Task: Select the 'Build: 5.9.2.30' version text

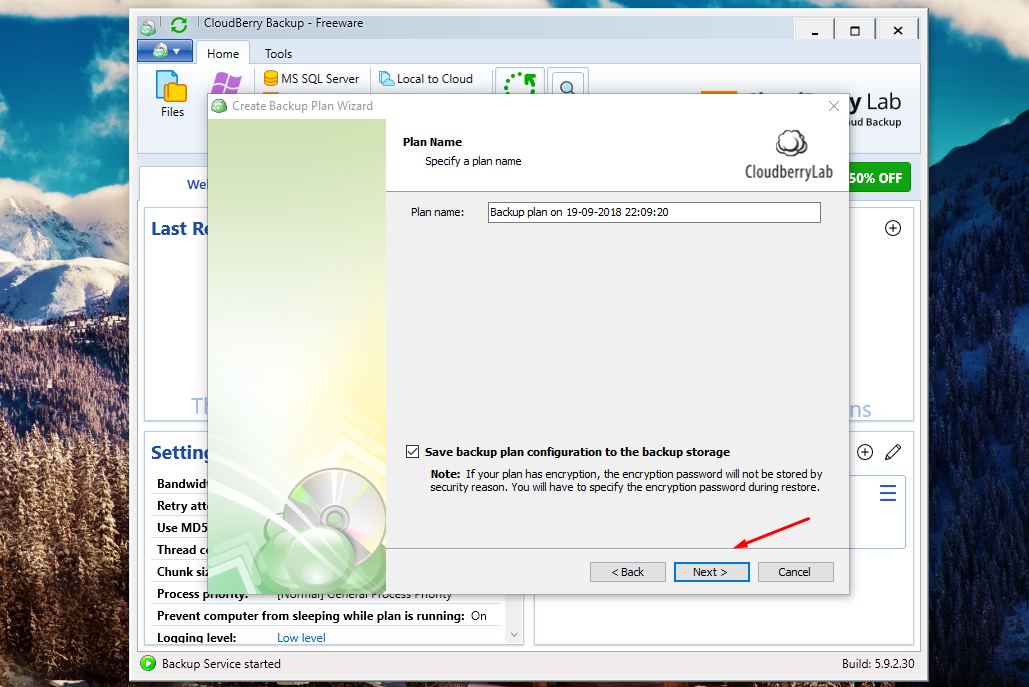Action: 878,663
